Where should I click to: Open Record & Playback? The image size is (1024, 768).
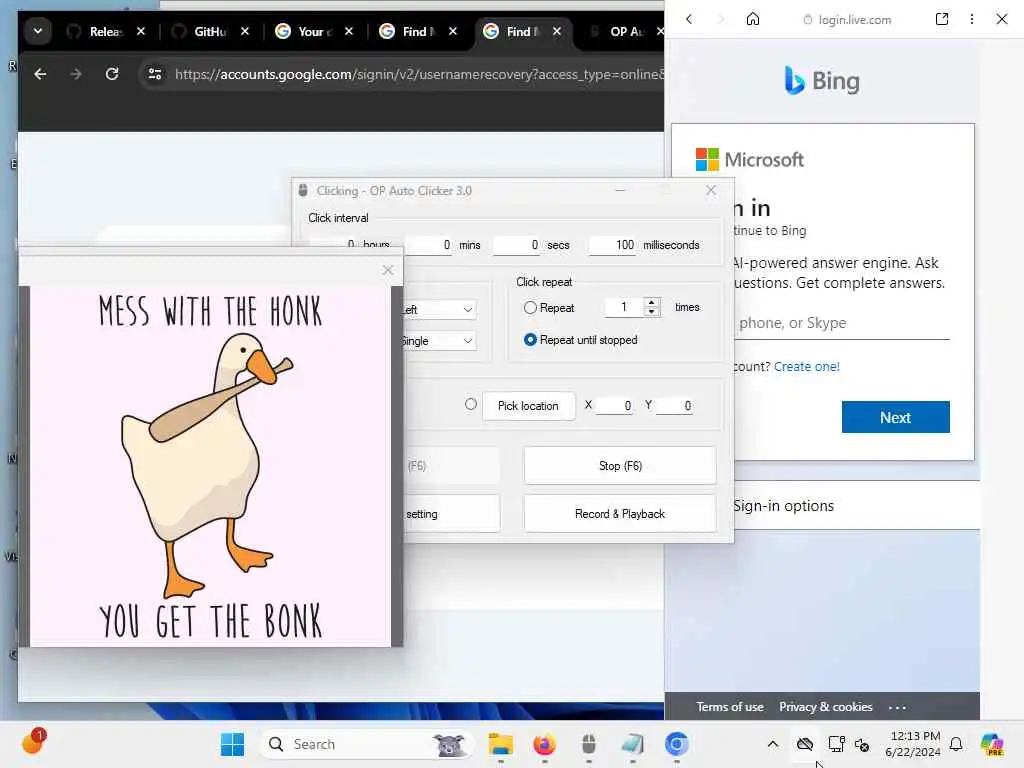[620, 514]
